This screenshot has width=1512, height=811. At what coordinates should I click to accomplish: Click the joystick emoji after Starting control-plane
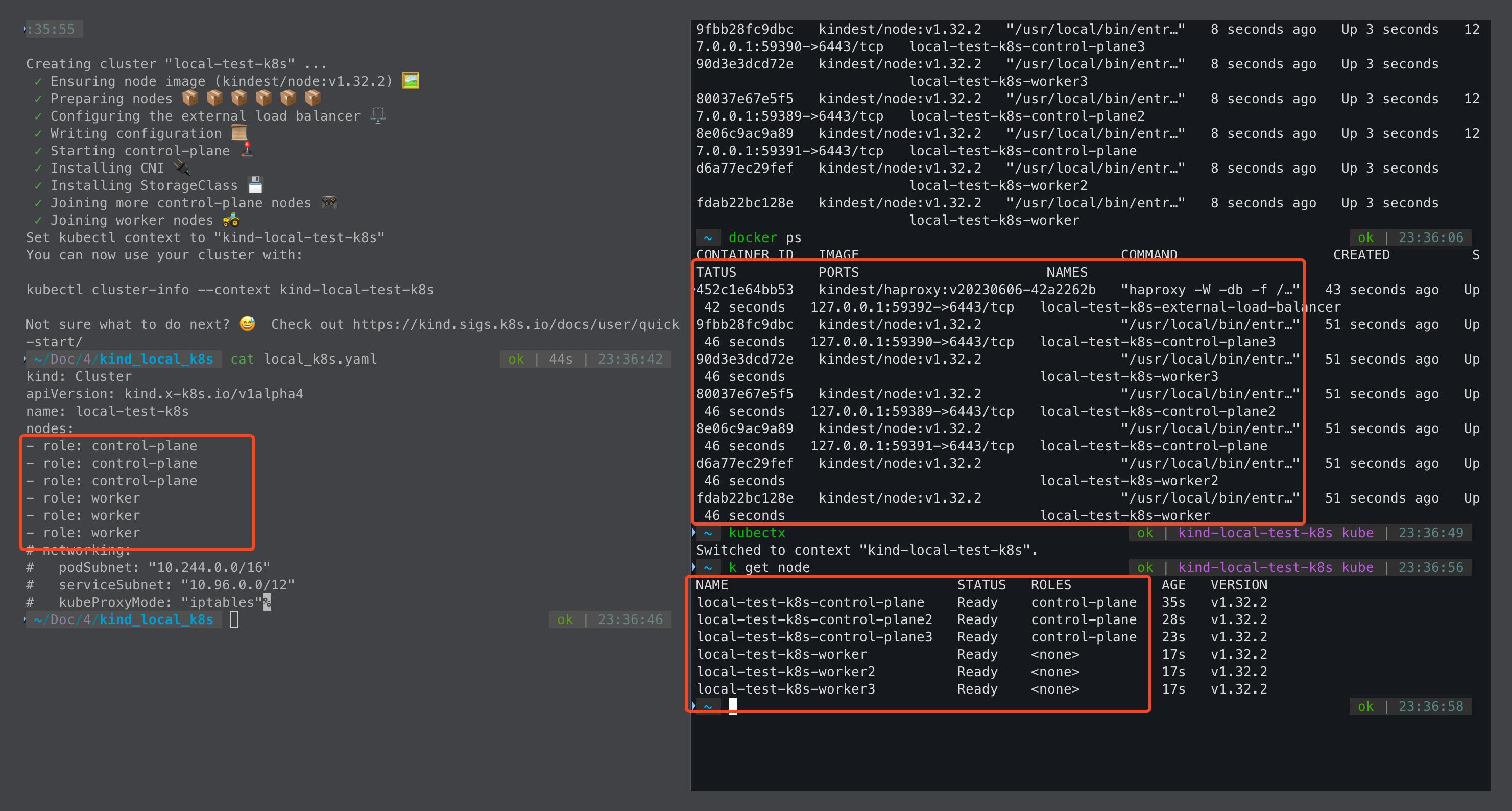(247, 150)
